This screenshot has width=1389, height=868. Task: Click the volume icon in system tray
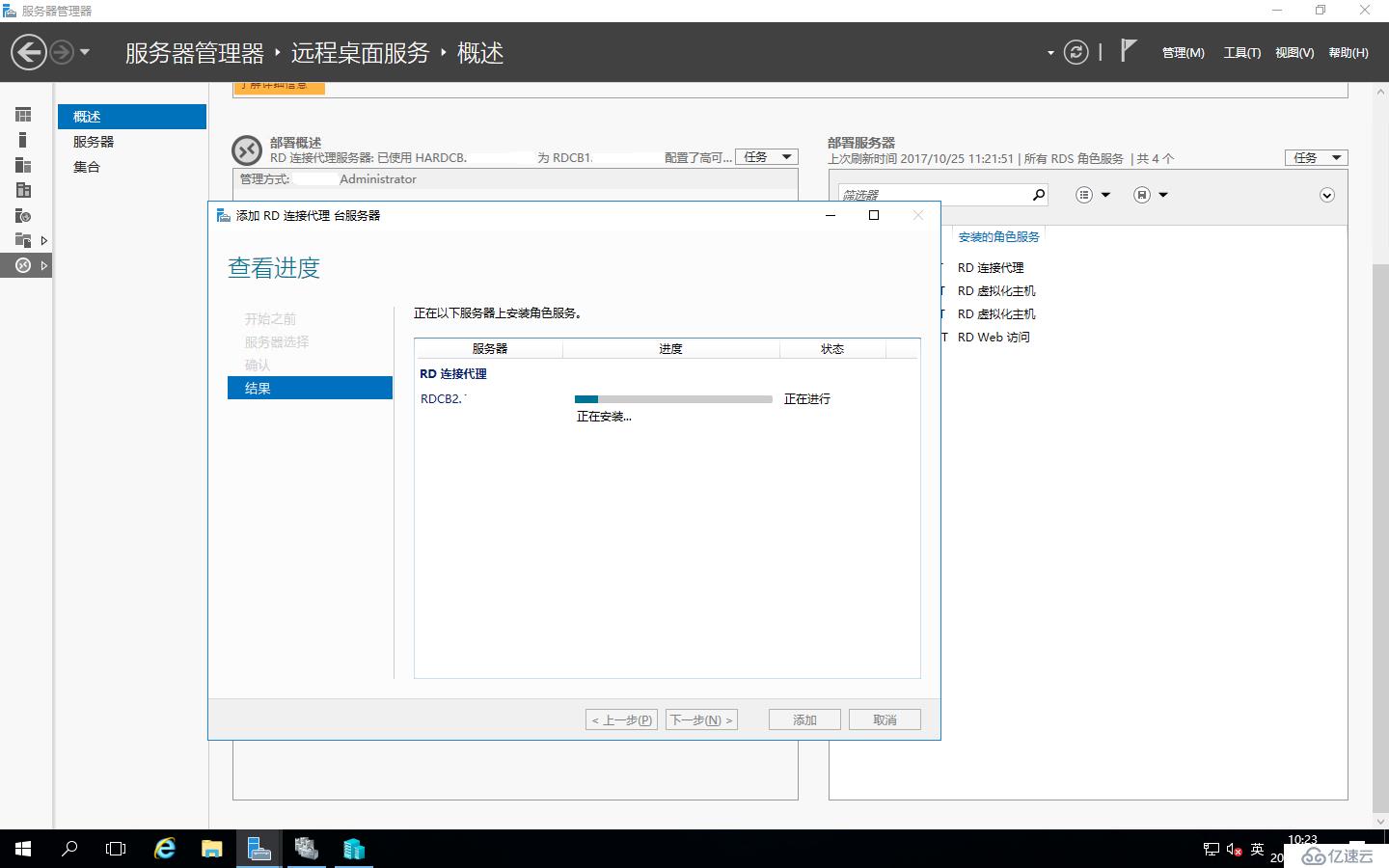(x=1234, y=850)
